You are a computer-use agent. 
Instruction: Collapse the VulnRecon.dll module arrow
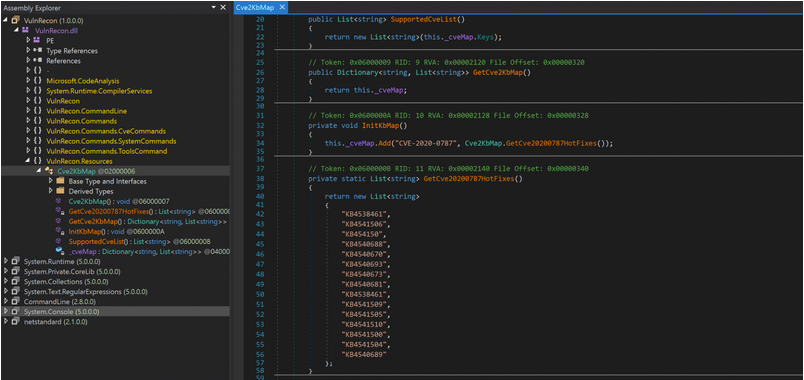[x=16, y=31]
